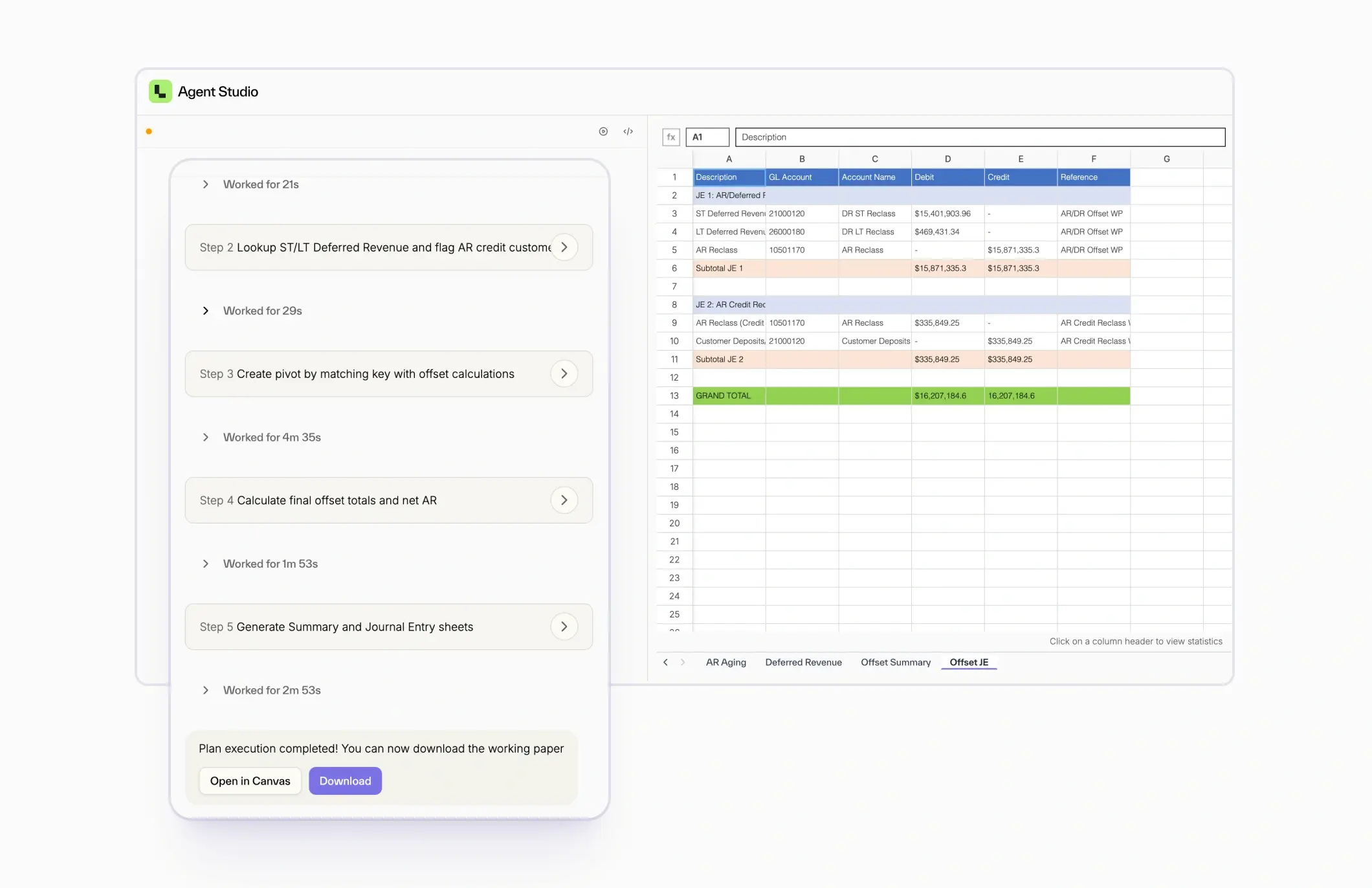Open Step 5 arrow button

pos(564,627)
